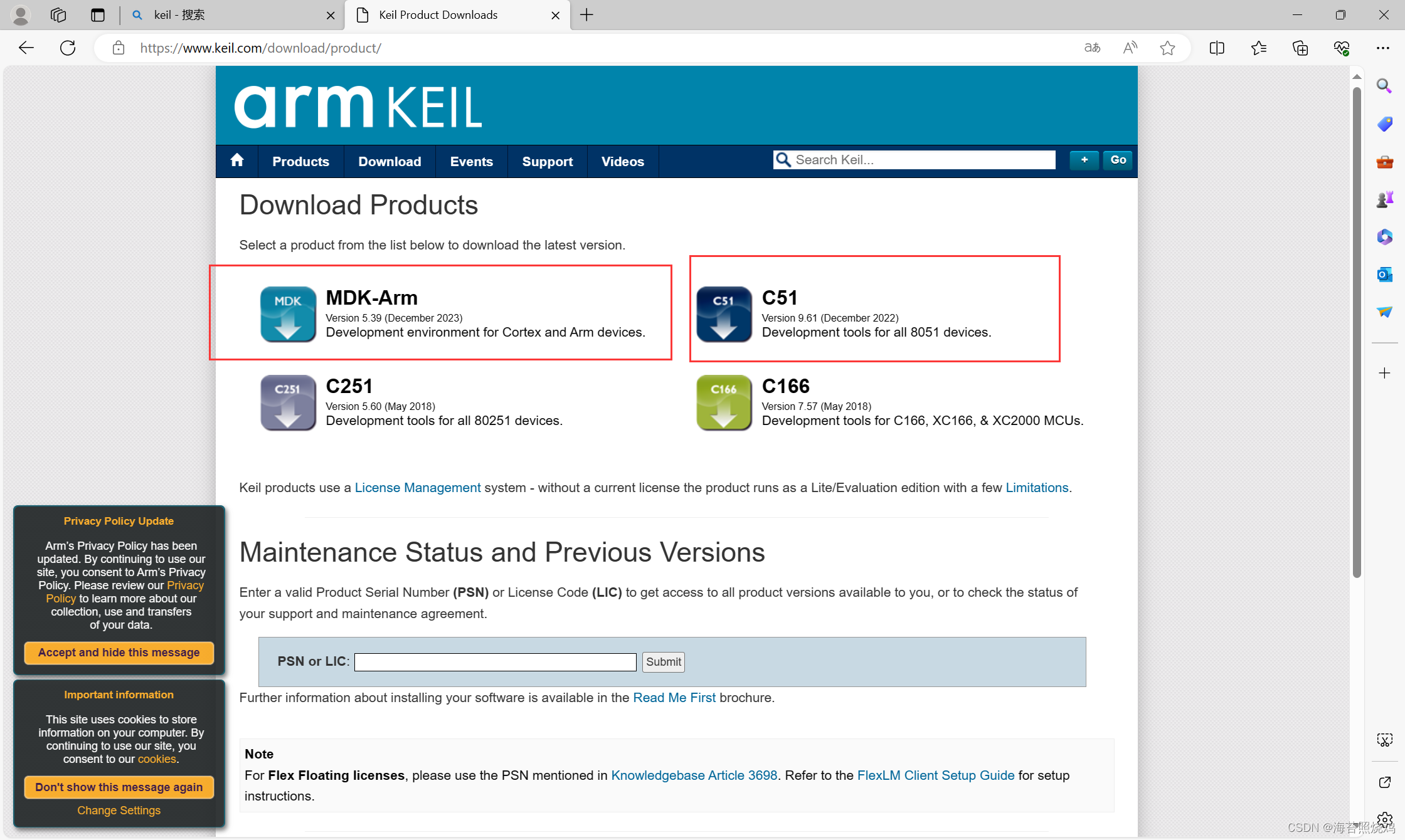Click Accept and hide this message
Image resolution: width=1405 pixels, height=840 pixels.
click(119, 652)
